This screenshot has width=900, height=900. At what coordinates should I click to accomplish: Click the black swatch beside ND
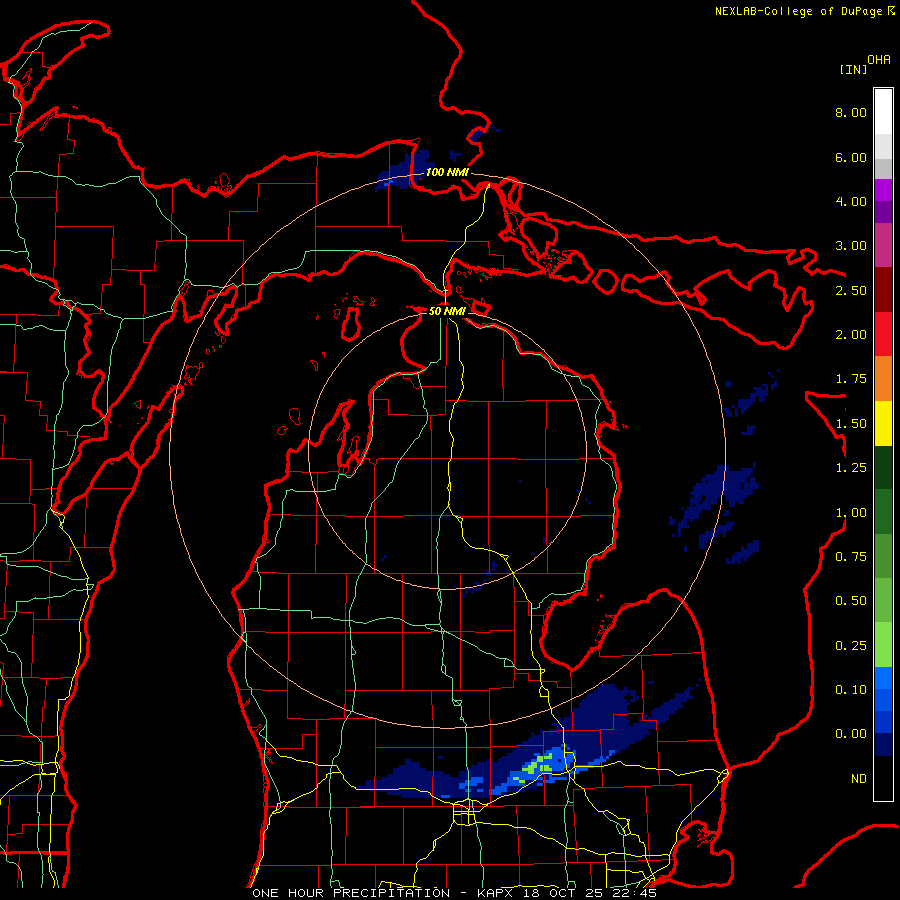883,778
